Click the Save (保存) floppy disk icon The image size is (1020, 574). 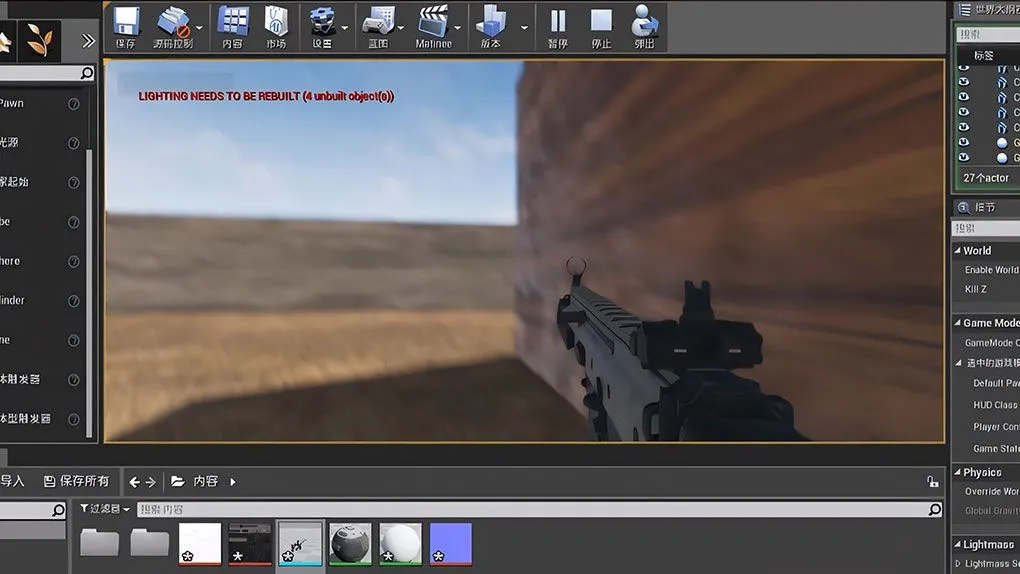126,22
